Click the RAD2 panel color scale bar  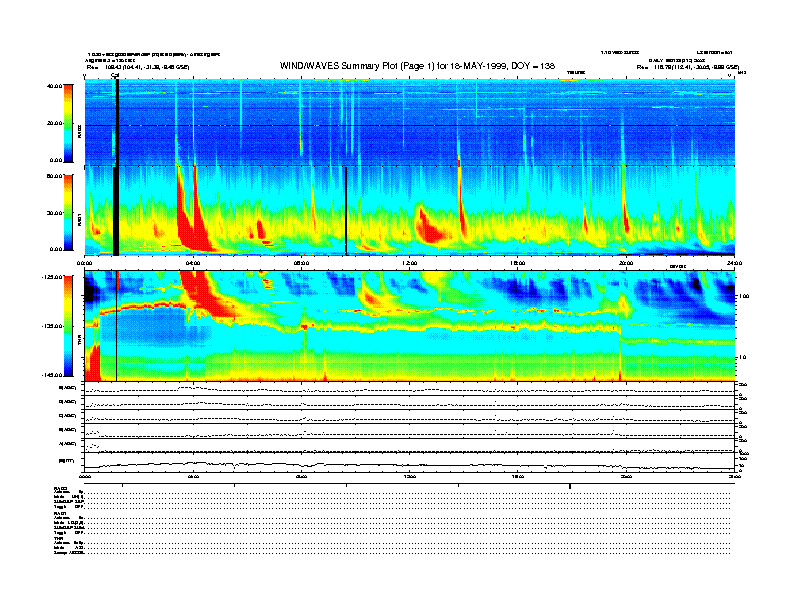point(68,123)
